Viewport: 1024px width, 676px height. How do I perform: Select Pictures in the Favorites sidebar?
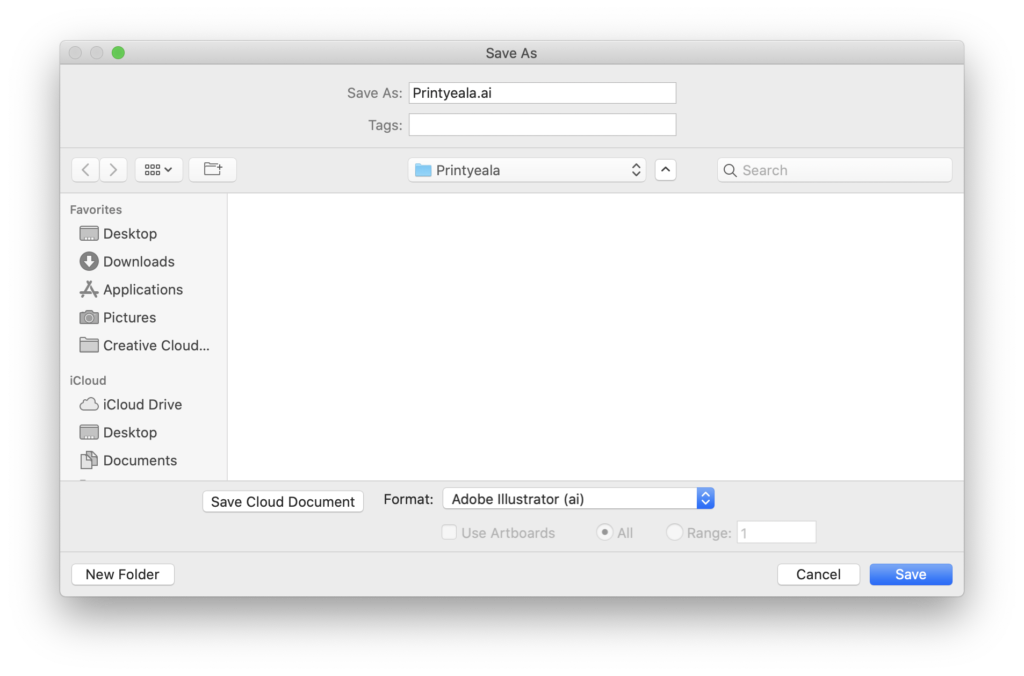coord(129,318)
